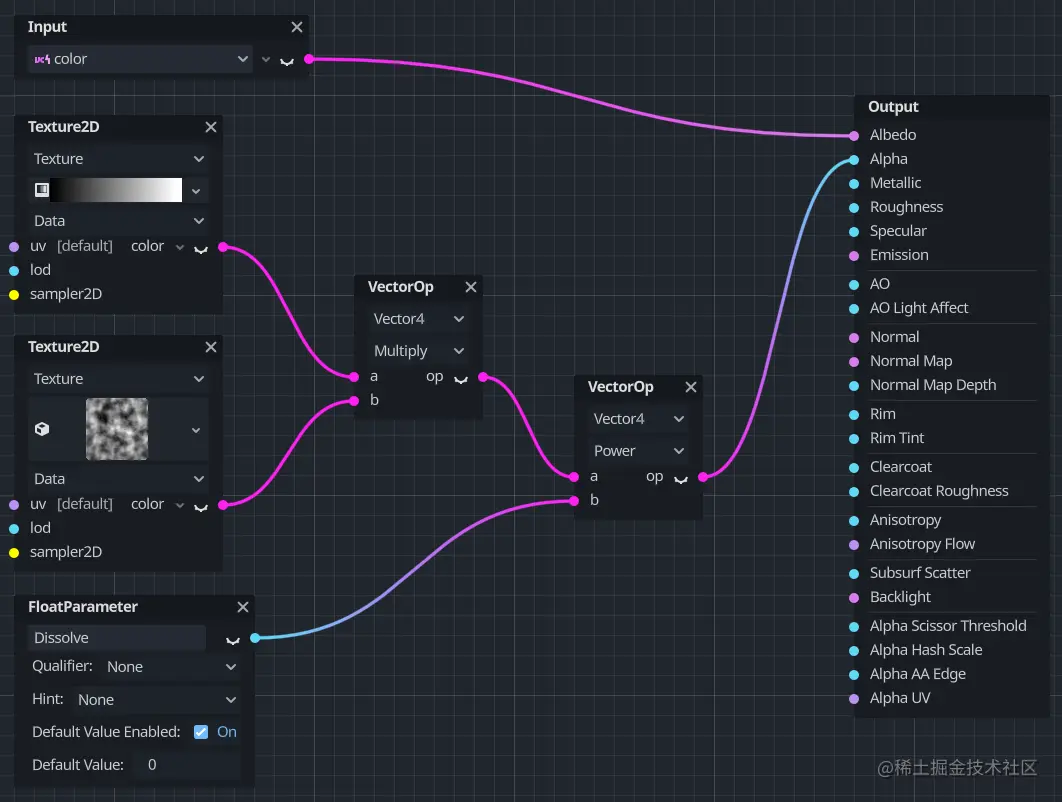Close the FloatParameter node
Screen dimensions: 1062x802
242,607
